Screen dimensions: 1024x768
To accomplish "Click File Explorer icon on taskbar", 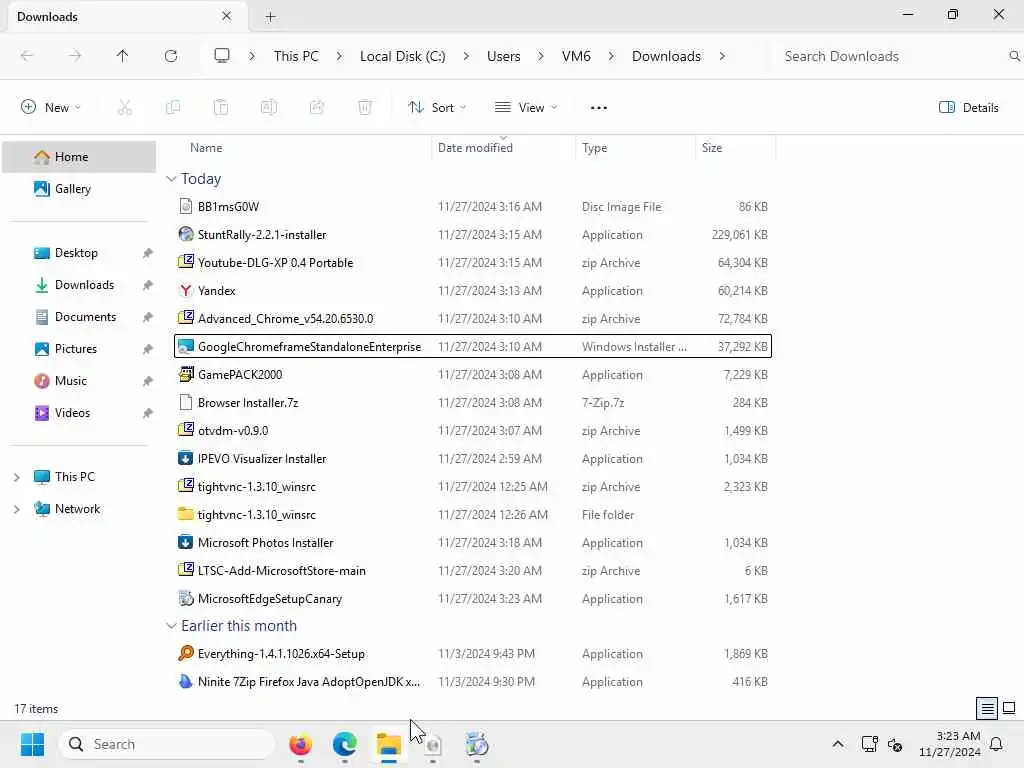I will tap(389, 744).
